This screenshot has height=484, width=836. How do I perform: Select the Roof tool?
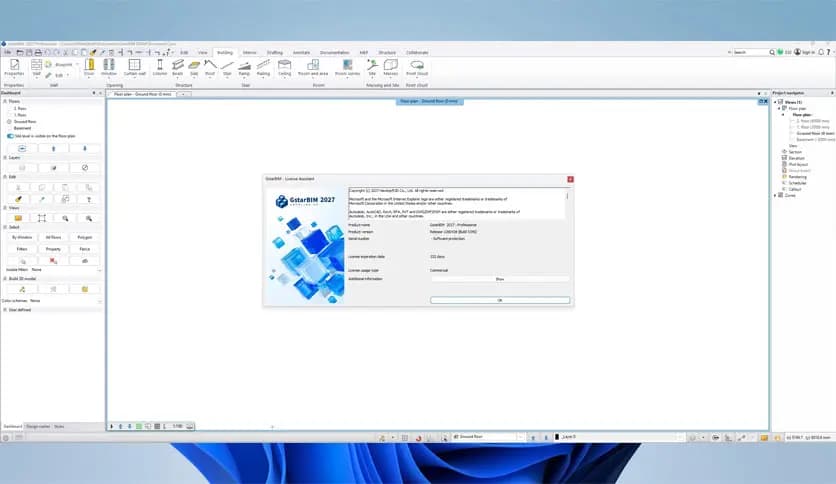tap(210, 68)
